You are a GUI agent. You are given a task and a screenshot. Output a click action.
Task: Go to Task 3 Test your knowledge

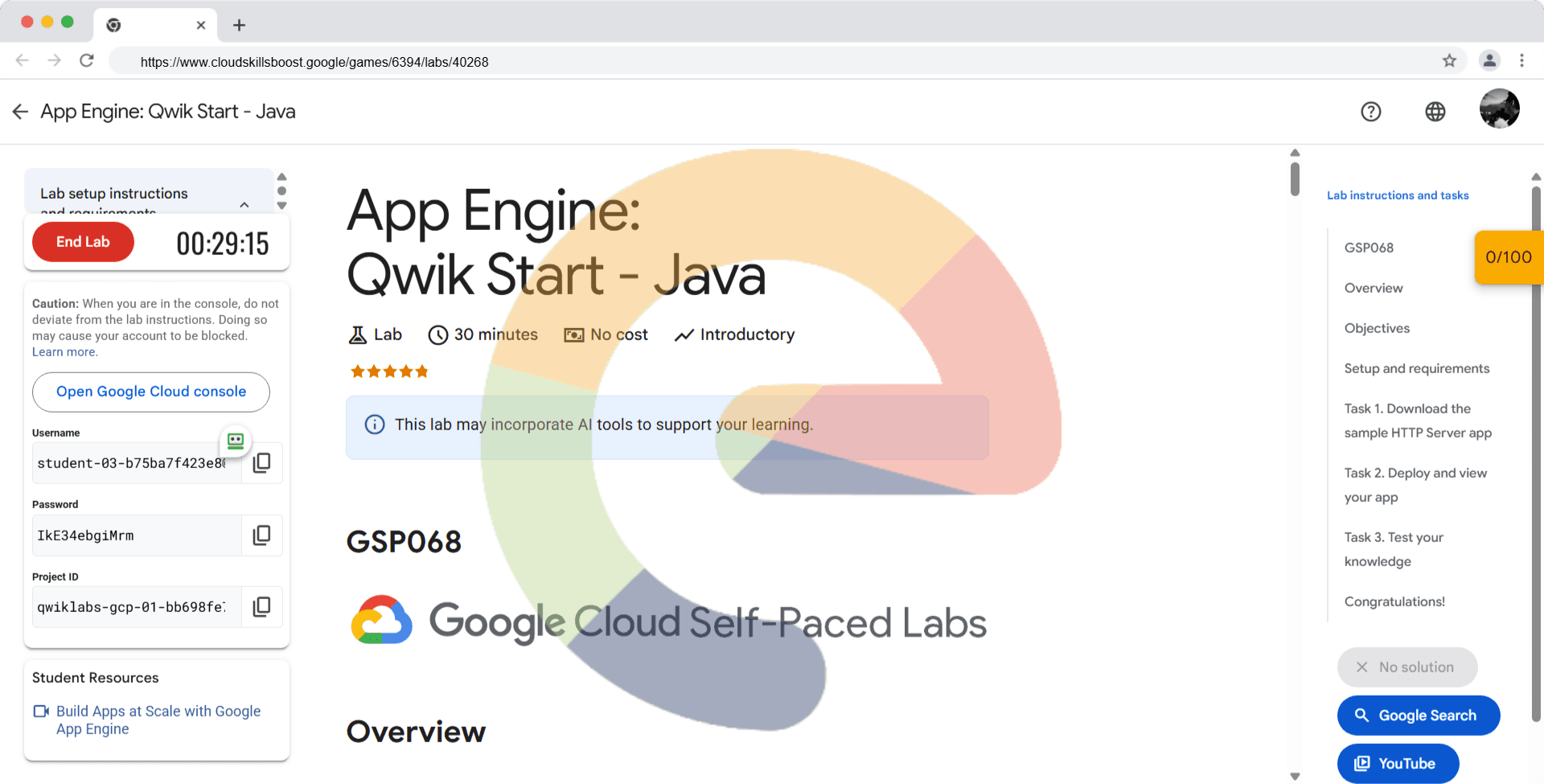click(x=1394, y=549)
